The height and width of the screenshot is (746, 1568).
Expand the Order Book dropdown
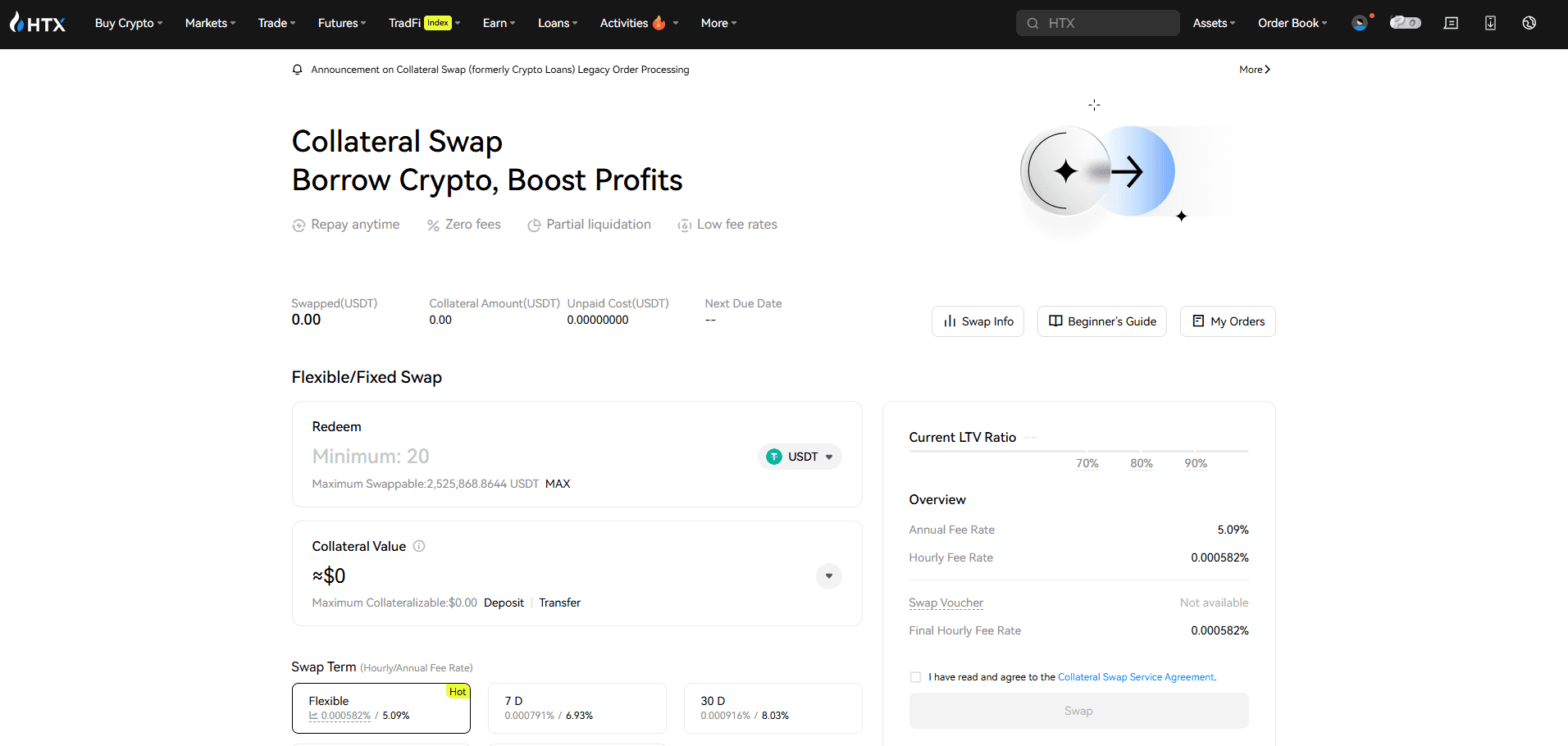1292,23
